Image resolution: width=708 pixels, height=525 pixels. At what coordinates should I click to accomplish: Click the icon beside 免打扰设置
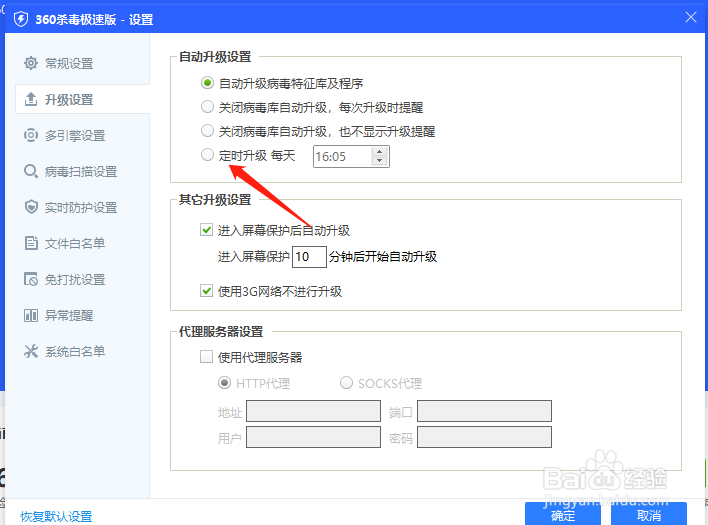tap(31, 279)
